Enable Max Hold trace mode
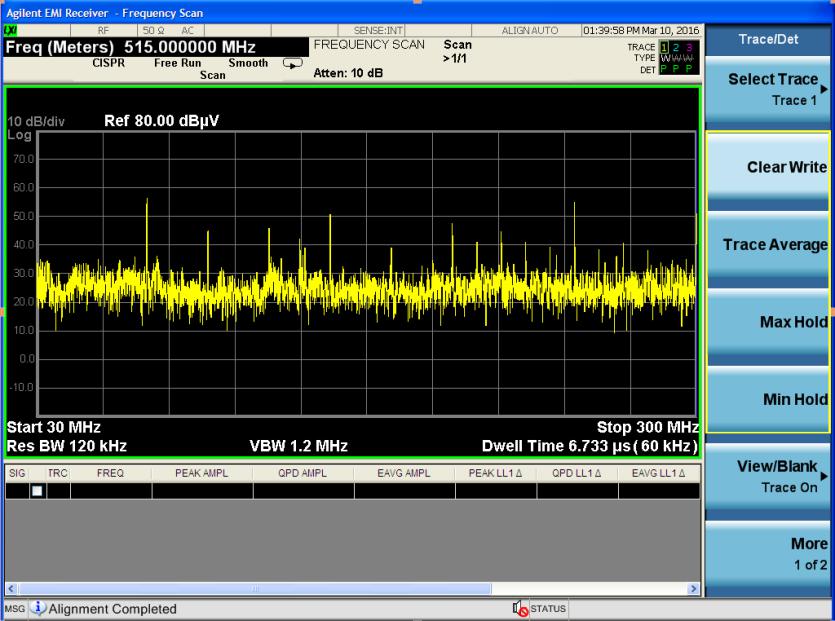This screenshot has height=621, width=835. pos(770,322)
